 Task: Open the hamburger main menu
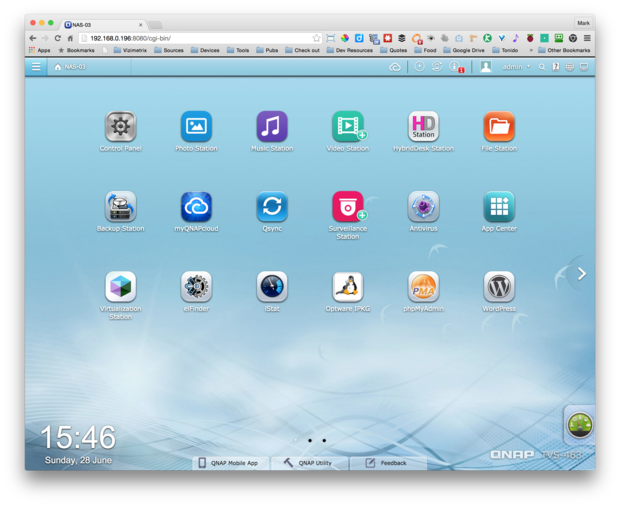click(36, 67)
